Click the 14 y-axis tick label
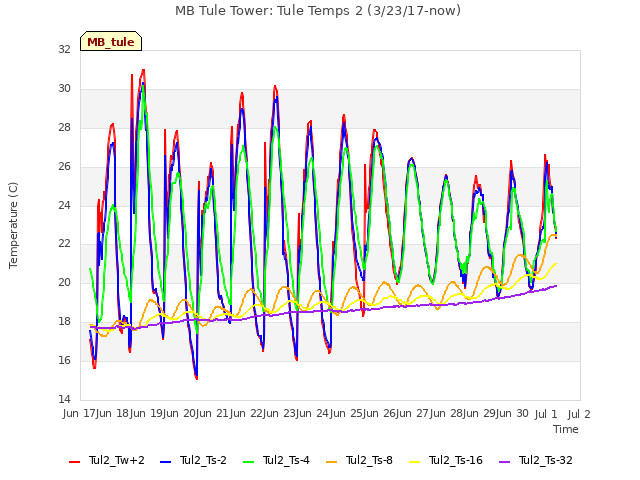 pyautogui.click(x=64, y=399)
